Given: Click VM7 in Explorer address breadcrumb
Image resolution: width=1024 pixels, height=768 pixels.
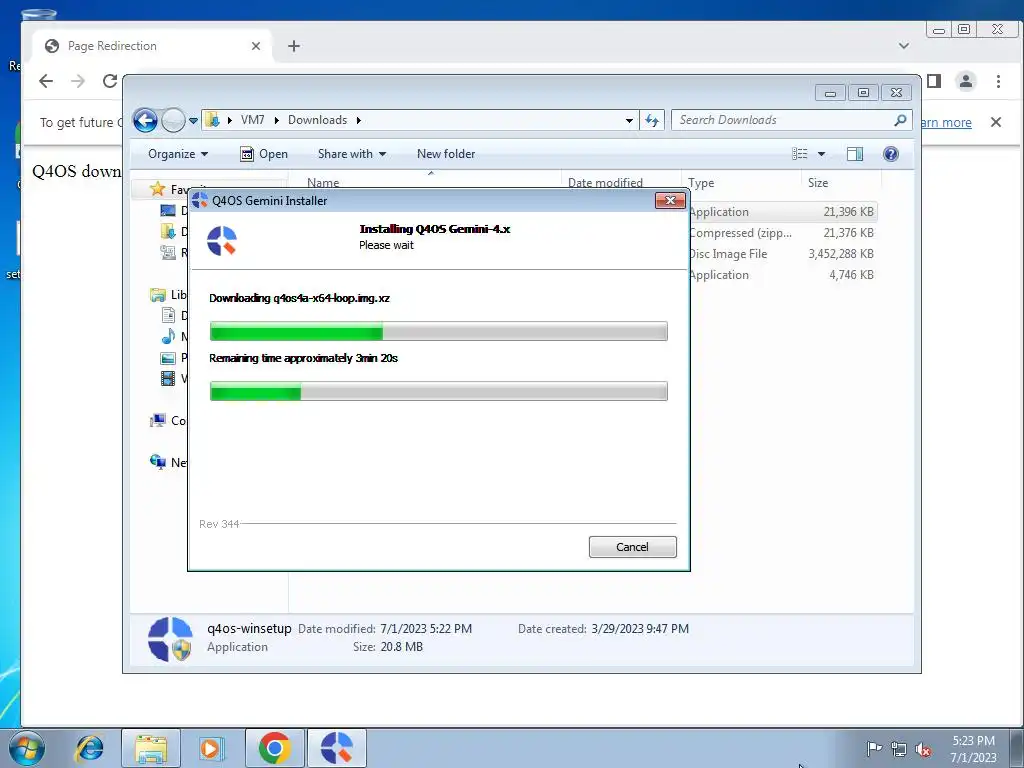Looking at the screenshot, I should pos(252,120).
